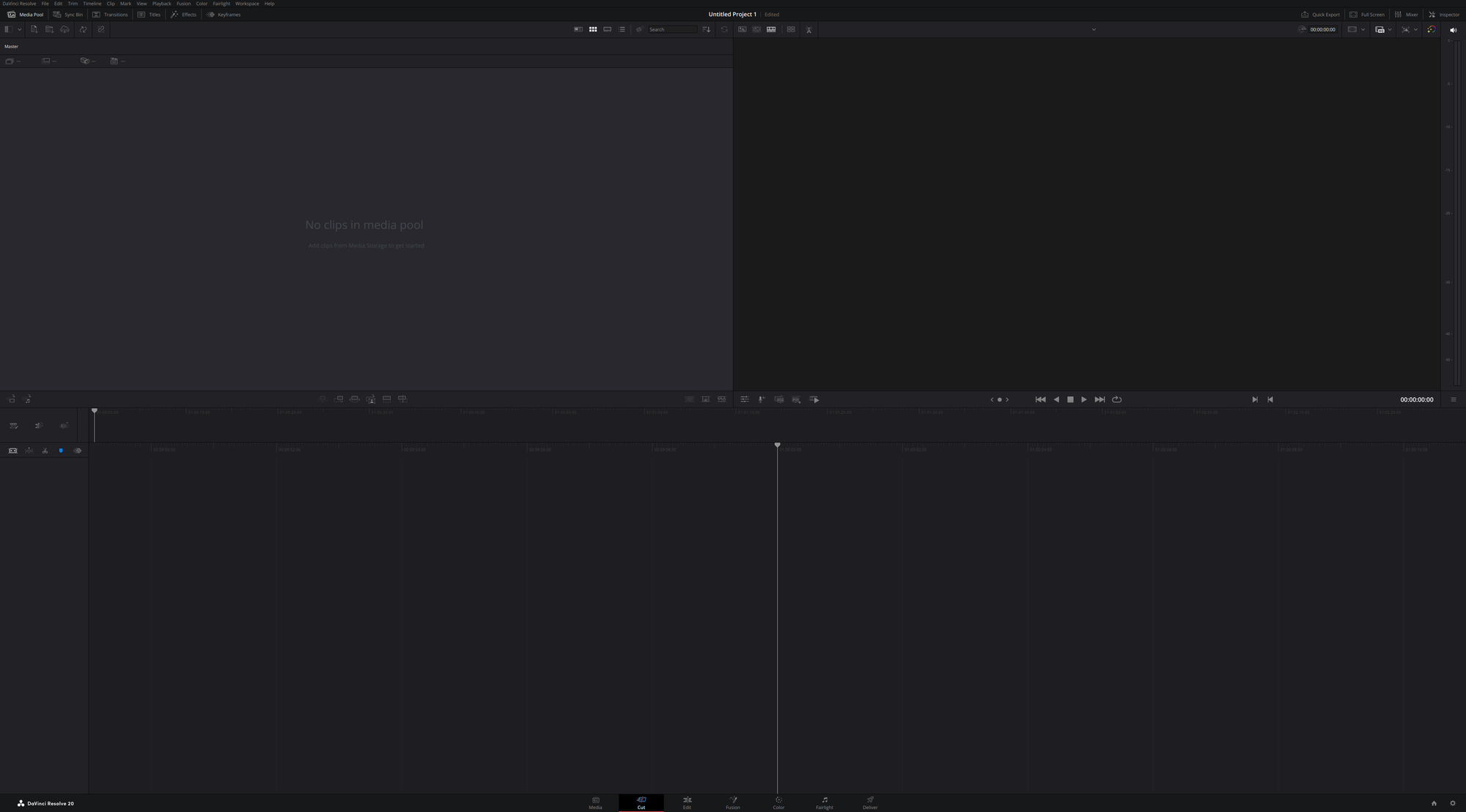Screen dimensions: 1466x812
Task: Click the Import Media file icon
Action: 34,29
